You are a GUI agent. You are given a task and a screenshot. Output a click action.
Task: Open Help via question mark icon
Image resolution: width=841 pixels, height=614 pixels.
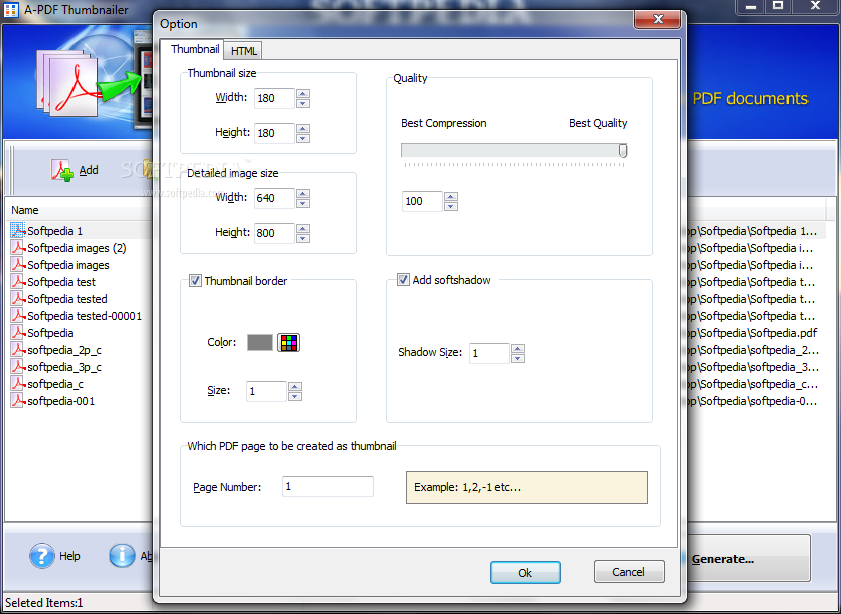(x=42, y=556)
